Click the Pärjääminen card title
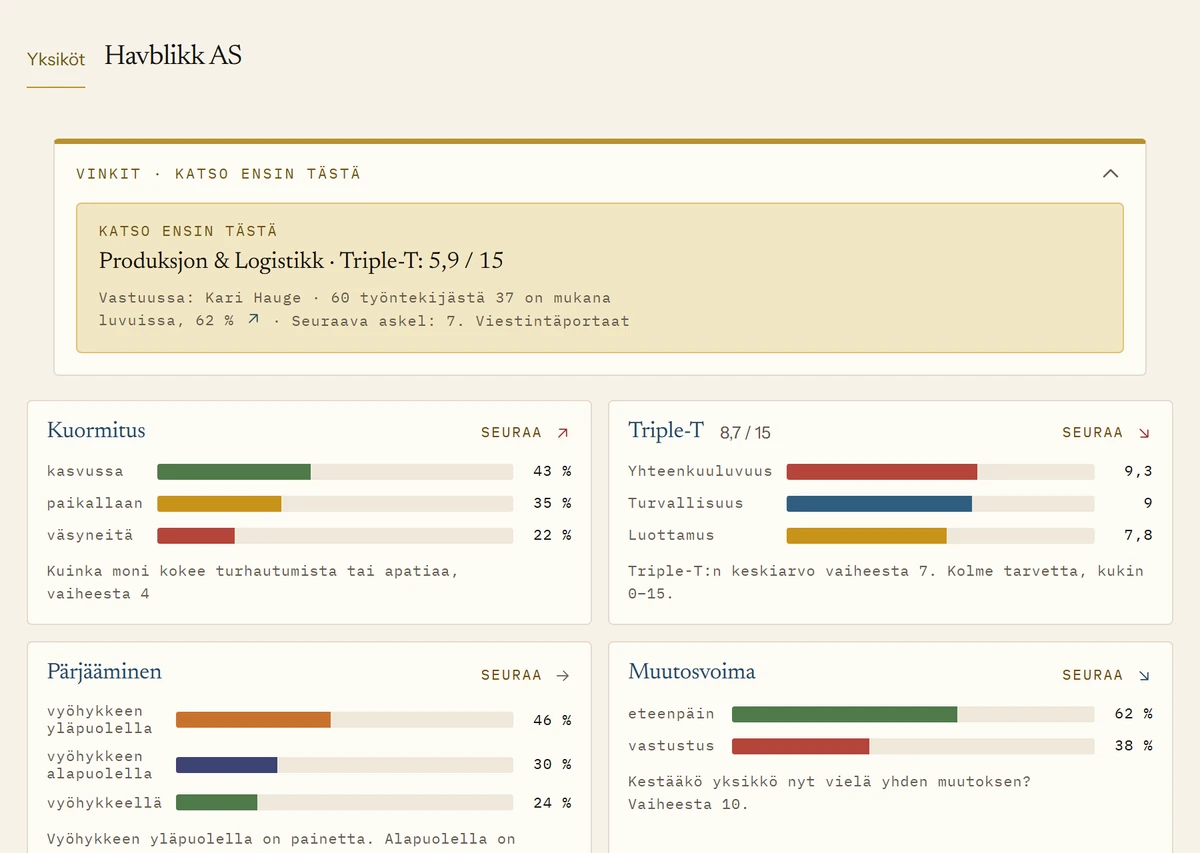Viewport: 1200px width, 853px height. coord(104,672)
